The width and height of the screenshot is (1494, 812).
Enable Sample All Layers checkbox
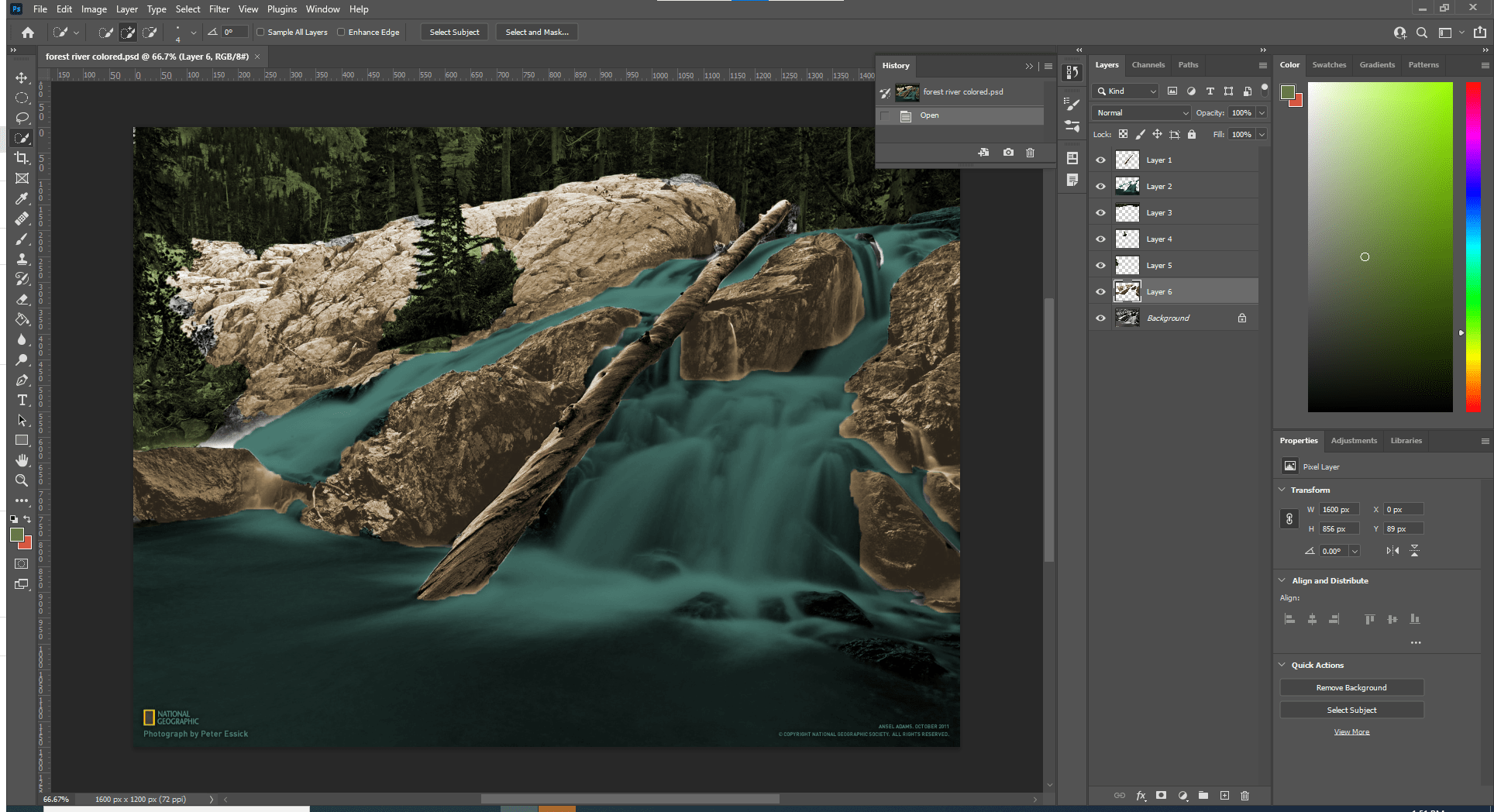(x=261, y=33)
